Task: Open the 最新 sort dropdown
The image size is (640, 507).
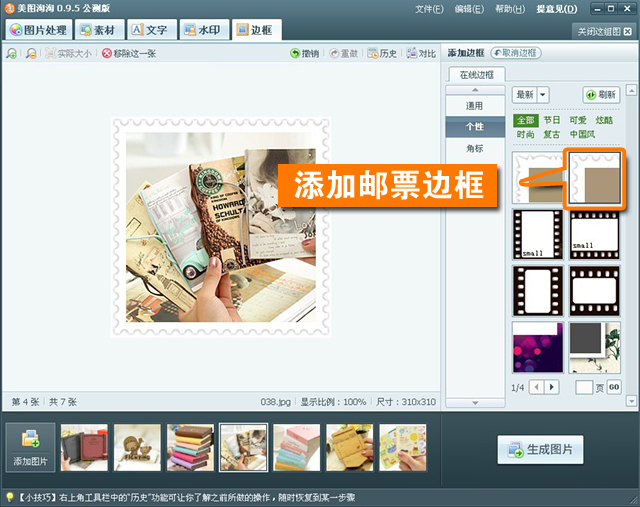Action: [x=531, y=95]
